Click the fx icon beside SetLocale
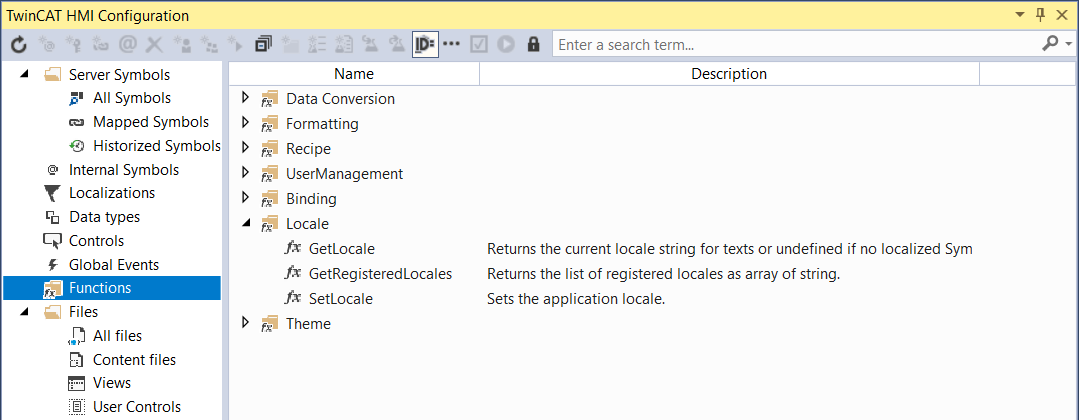The image size is (1079, 420). (x=292, y=298)
